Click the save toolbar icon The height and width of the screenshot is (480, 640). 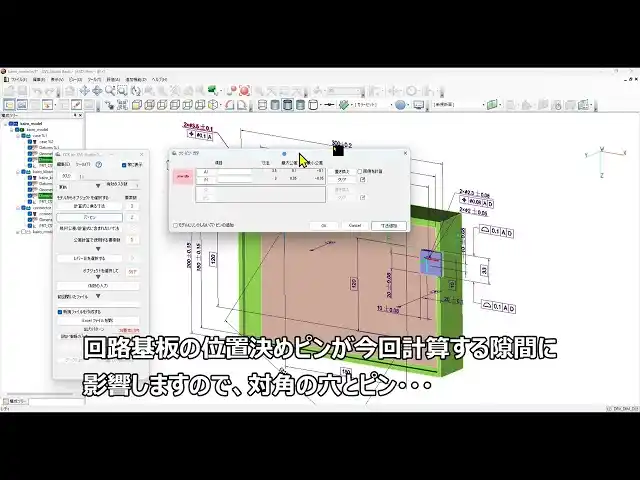click(x=22, y=91)
